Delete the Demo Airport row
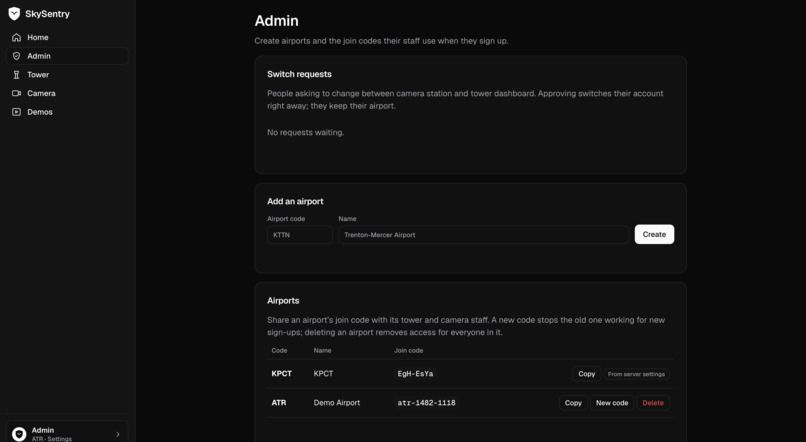This screenshot has height=442, width=806. tap(653, 402)
